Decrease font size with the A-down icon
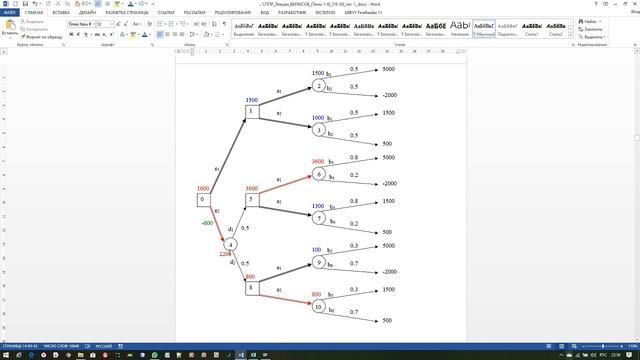Viewport: 640px width, 360px height. pyautogui.click(x=126, y=24)
